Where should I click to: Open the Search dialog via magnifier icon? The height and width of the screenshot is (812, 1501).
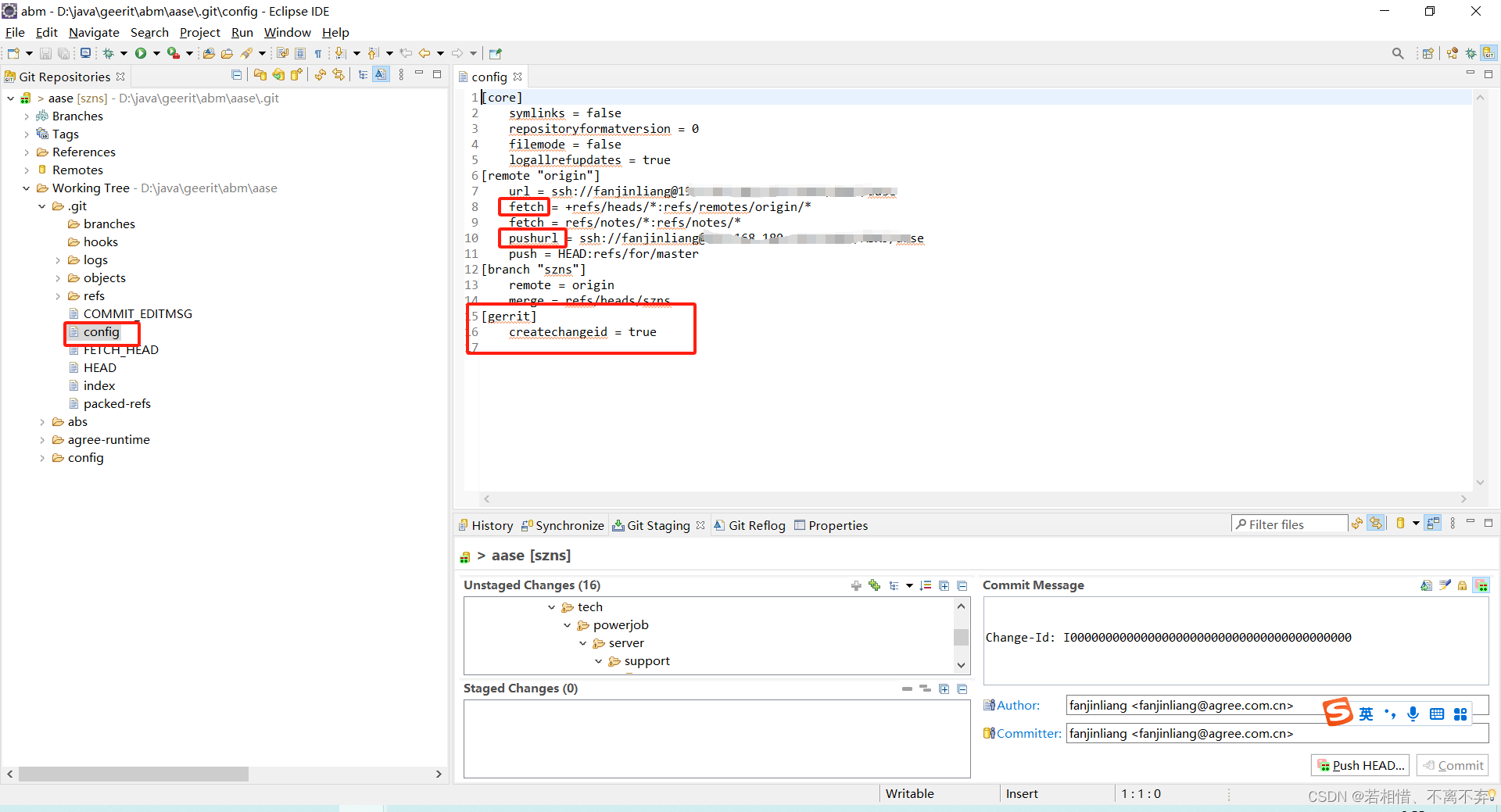pyautogui.click(x=1398, y=53)
